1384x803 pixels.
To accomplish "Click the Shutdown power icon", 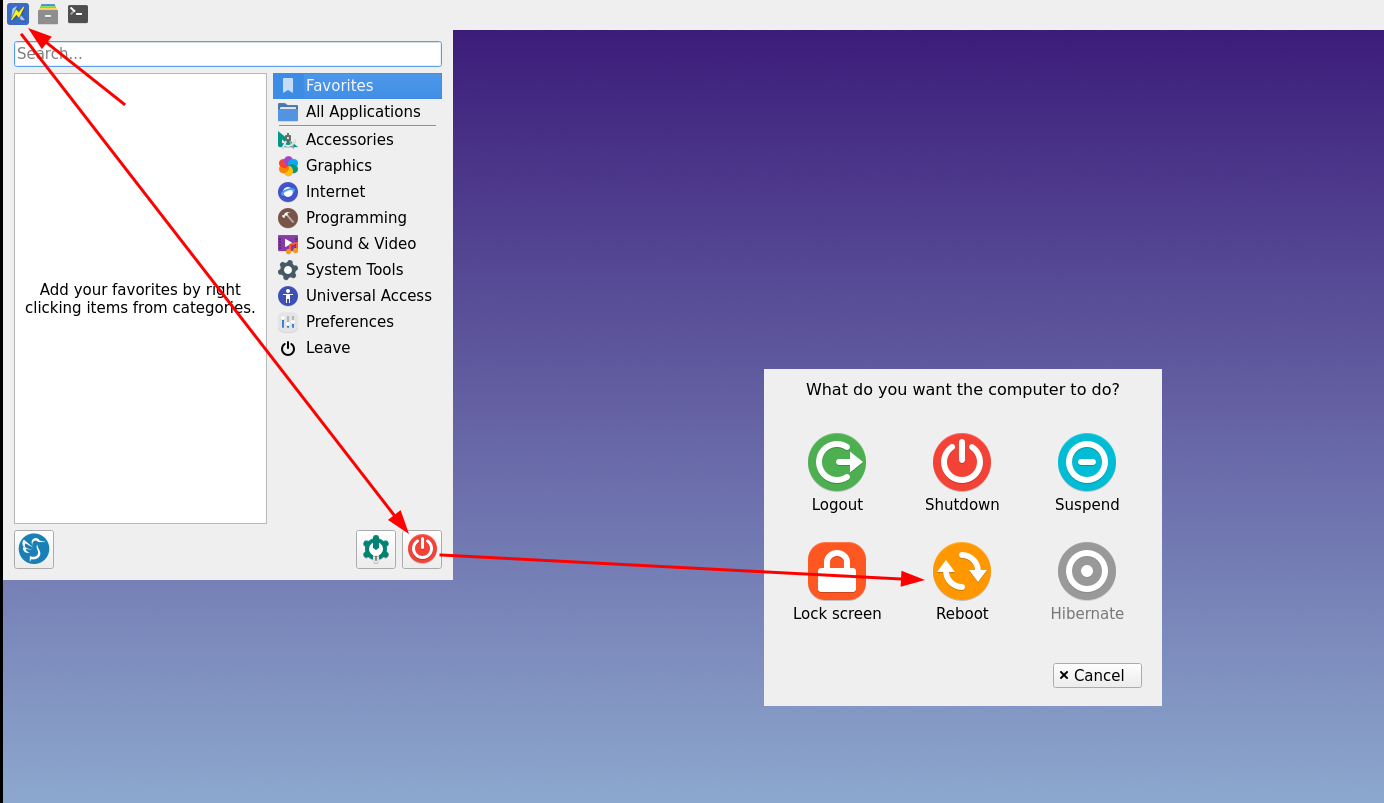I will click(x=961, y=462).
